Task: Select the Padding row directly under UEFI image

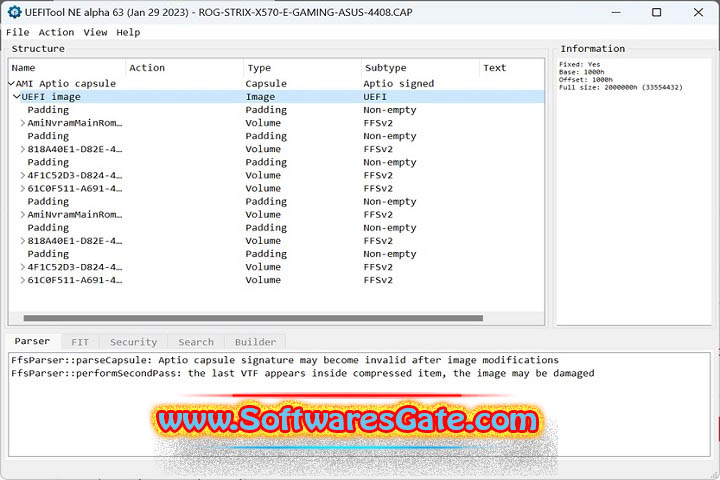Action: pos(276,110)
